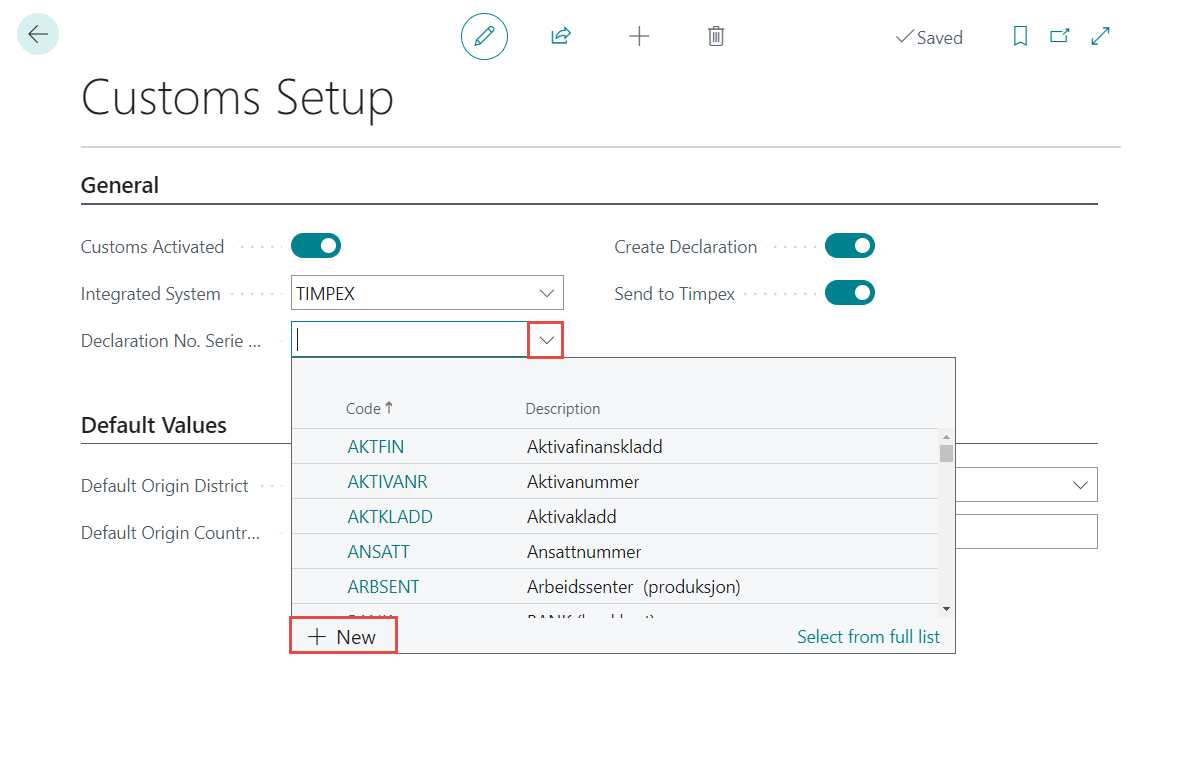Screen dimensions: 1201x762
Task: Click the New button in lookup
Action: tap(343, 637)
